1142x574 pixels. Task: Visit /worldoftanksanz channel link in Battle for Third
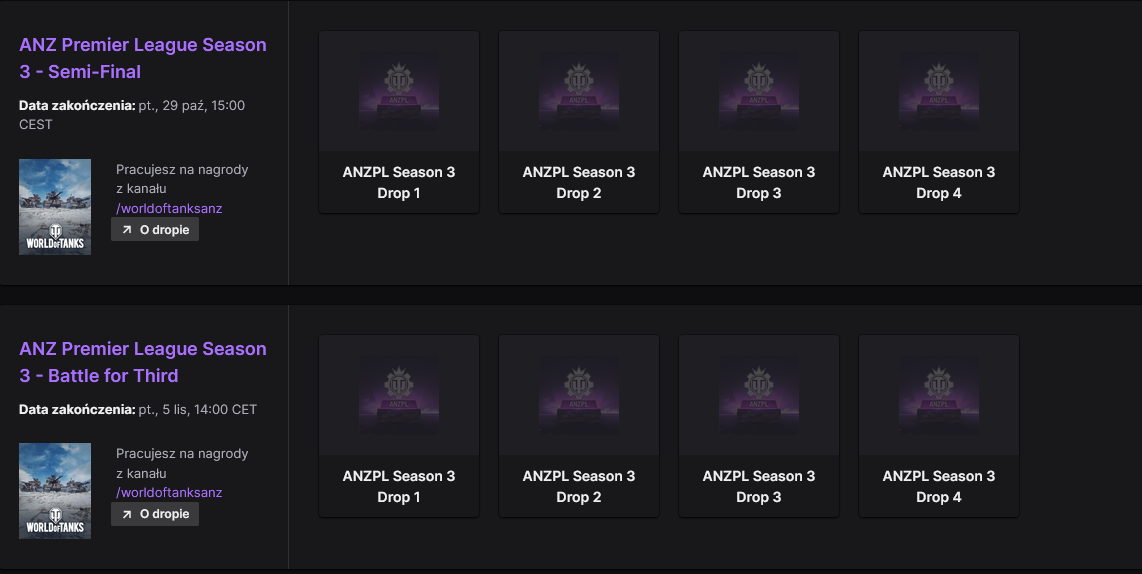tap(169, 492)
